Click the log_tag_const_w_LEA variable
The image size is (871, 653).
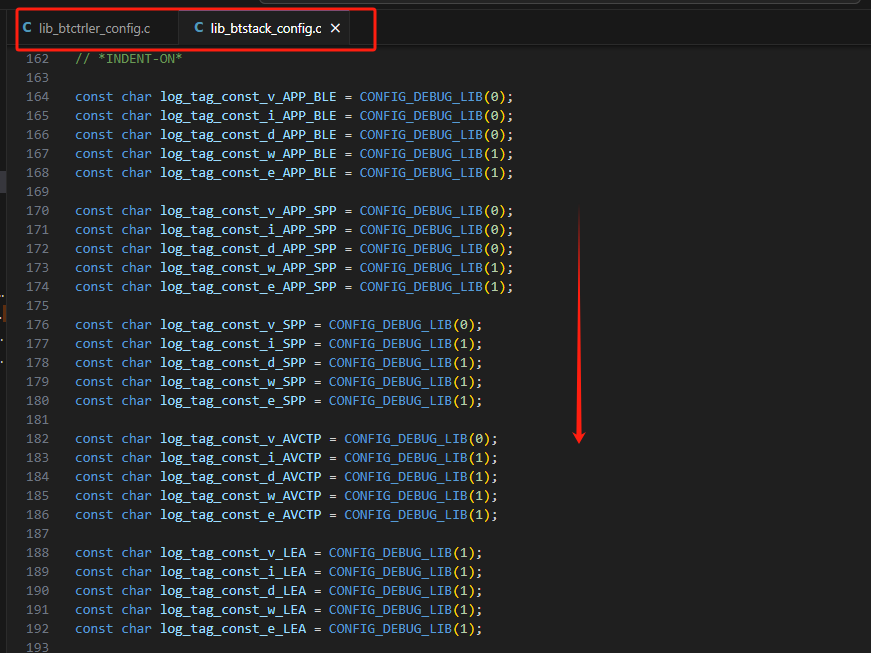[x=233, y=610]
